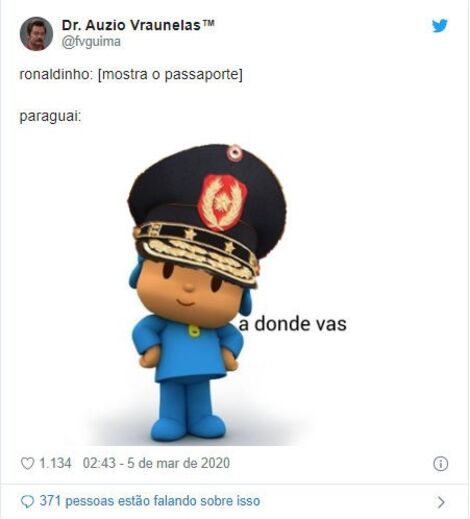Image resolution: width=470 pixels, height=519 pixels.
Task: Click the yellow button on Pocoyo's shirt
Action: point(193,331)
